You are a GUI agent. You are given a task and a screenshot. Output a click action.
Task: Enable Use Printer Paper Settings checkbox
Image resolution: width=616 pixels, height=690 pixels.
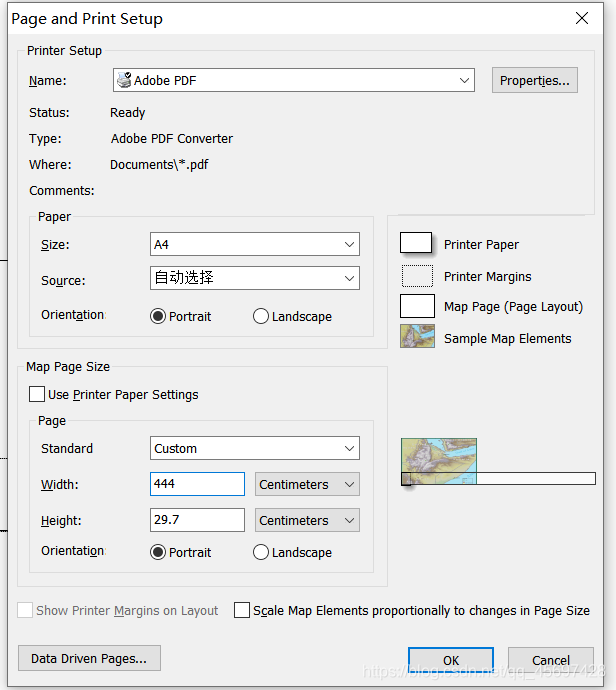coord(37,394)
